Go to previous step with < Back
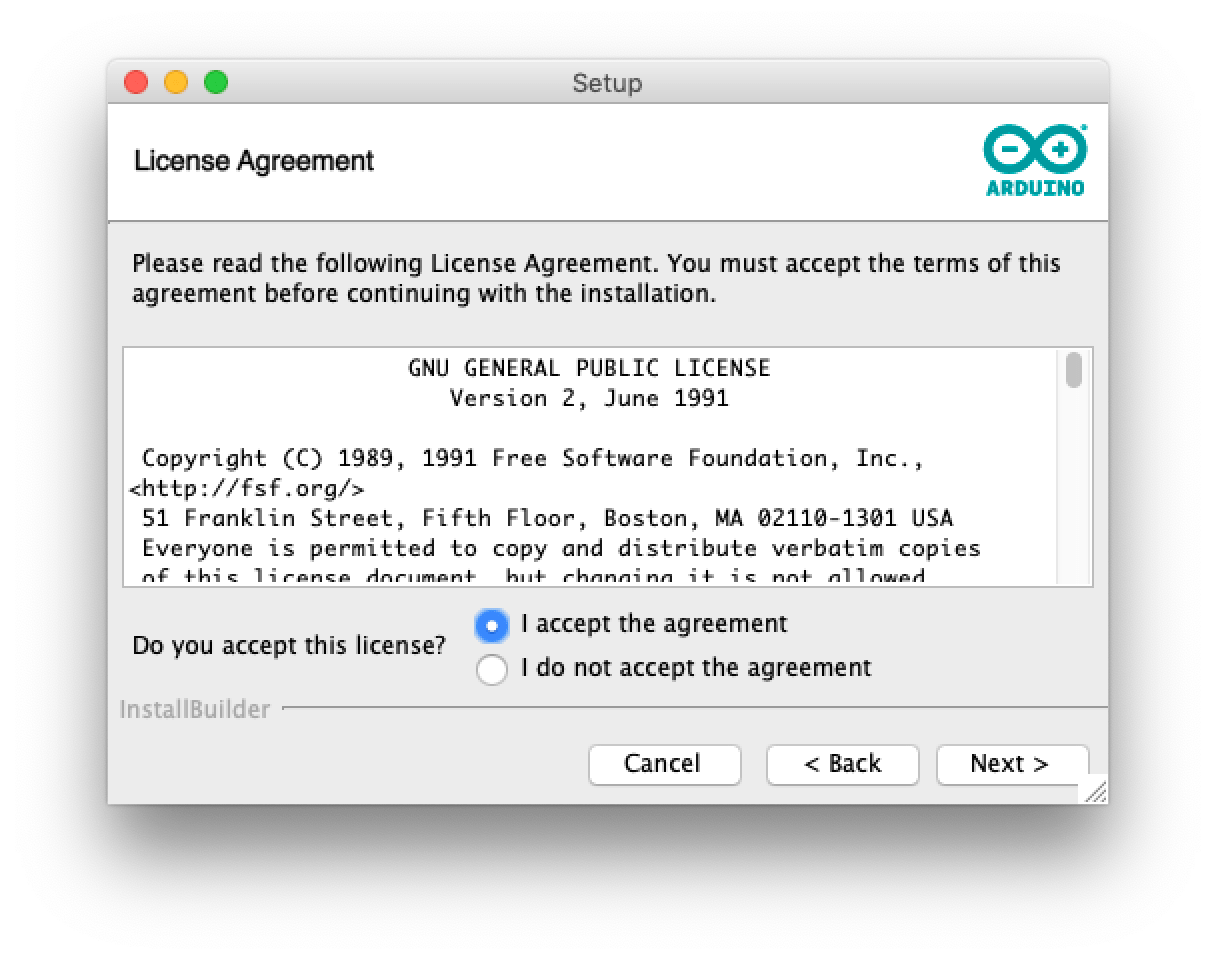 click(x=842, y=764)
